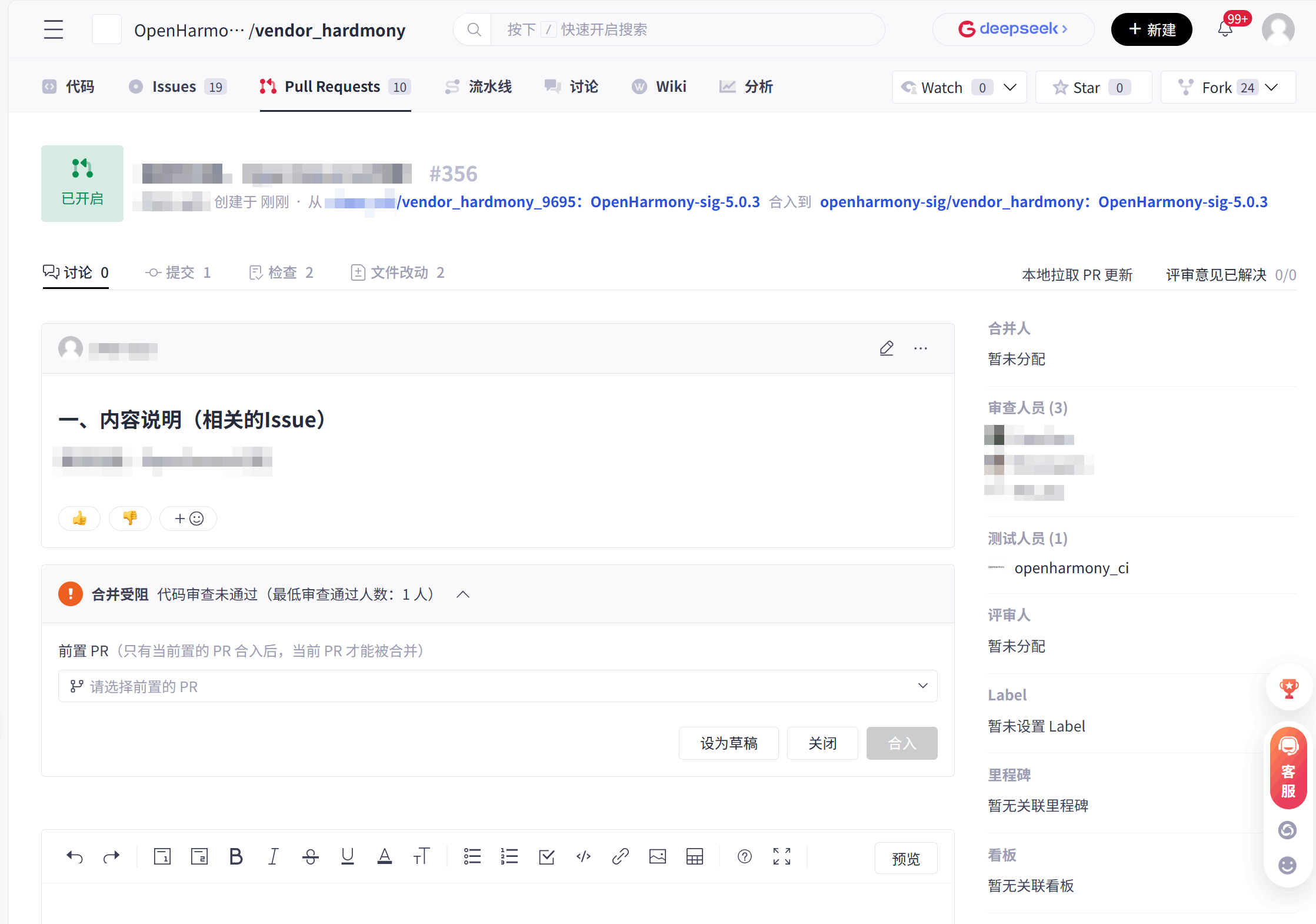1316x924 pixels.
Task: Insert an image in editor
Action: coord(658,857)
